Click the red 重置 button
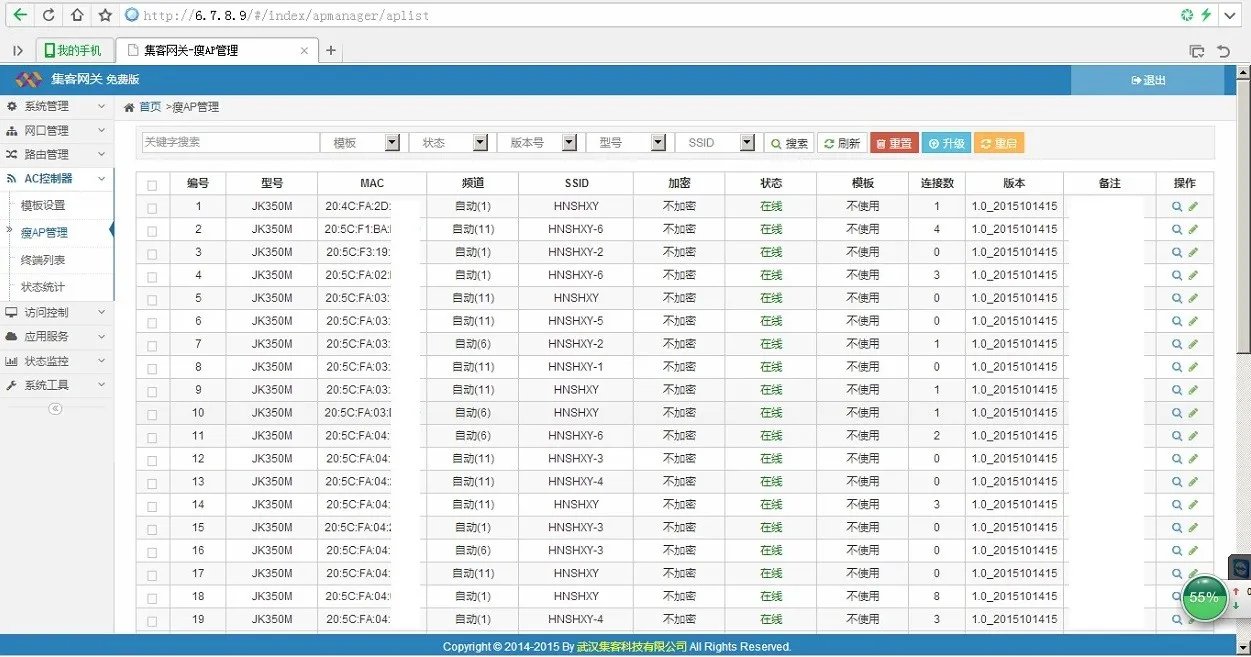This screenshot has height=657, width=1251. 894,143
